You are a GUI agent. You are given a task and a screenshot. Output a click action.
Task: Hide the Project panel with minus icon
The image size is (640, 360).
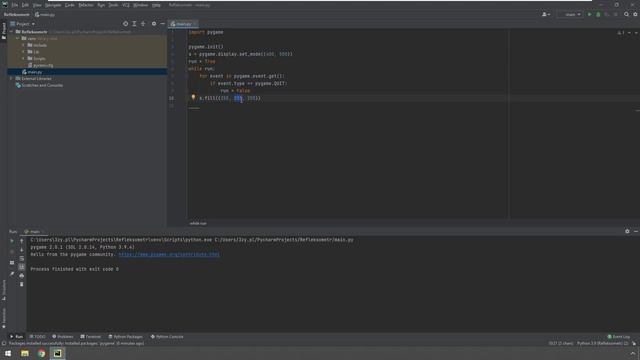tap(162, 24)
